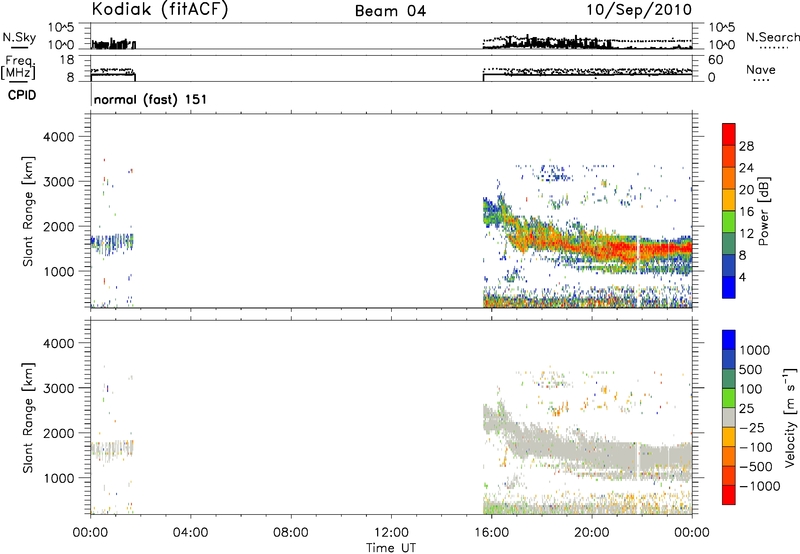Select the "N.Search" legend label
Viewport: 800px width, 554px height.
coord(772,37)
